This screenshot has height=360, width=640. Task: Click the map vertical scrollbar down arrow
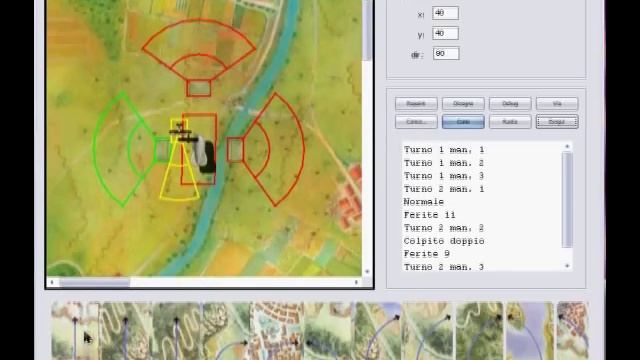(x=367, y=271)
